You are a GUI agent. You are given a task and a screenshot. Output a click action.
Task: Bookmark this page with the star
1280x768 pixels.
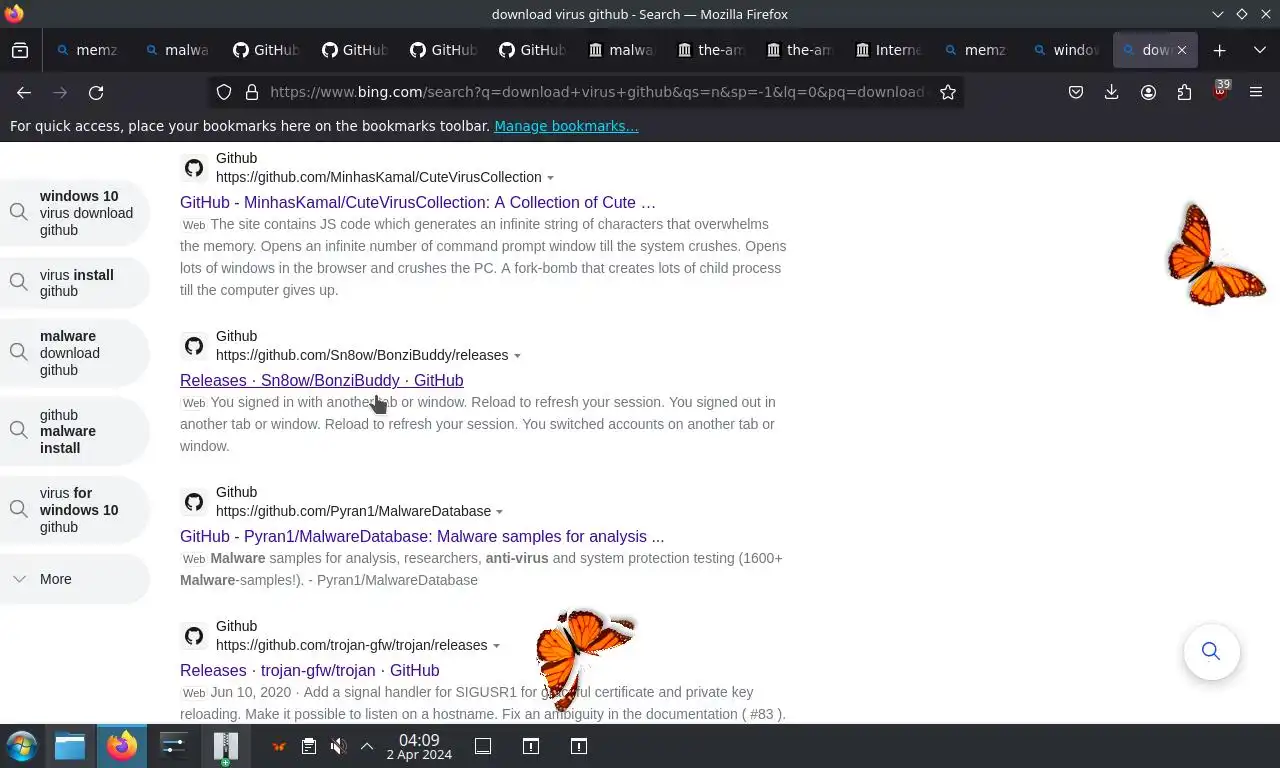pyautogui.click(x=948, y=92)
